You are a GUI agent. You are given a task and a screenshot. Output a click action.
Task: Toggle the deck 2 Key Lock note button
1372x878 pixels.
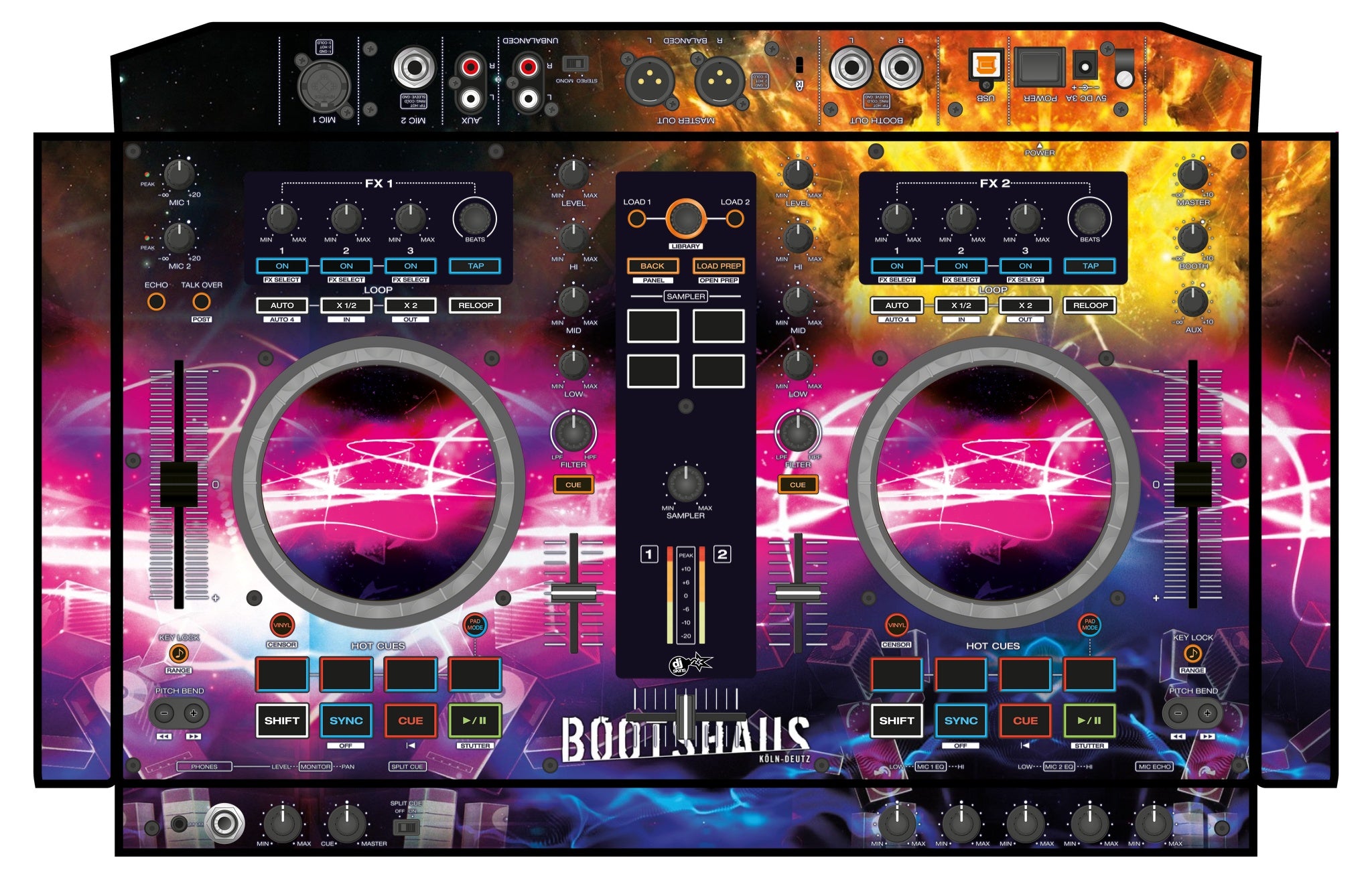(x=1192, y=654)
